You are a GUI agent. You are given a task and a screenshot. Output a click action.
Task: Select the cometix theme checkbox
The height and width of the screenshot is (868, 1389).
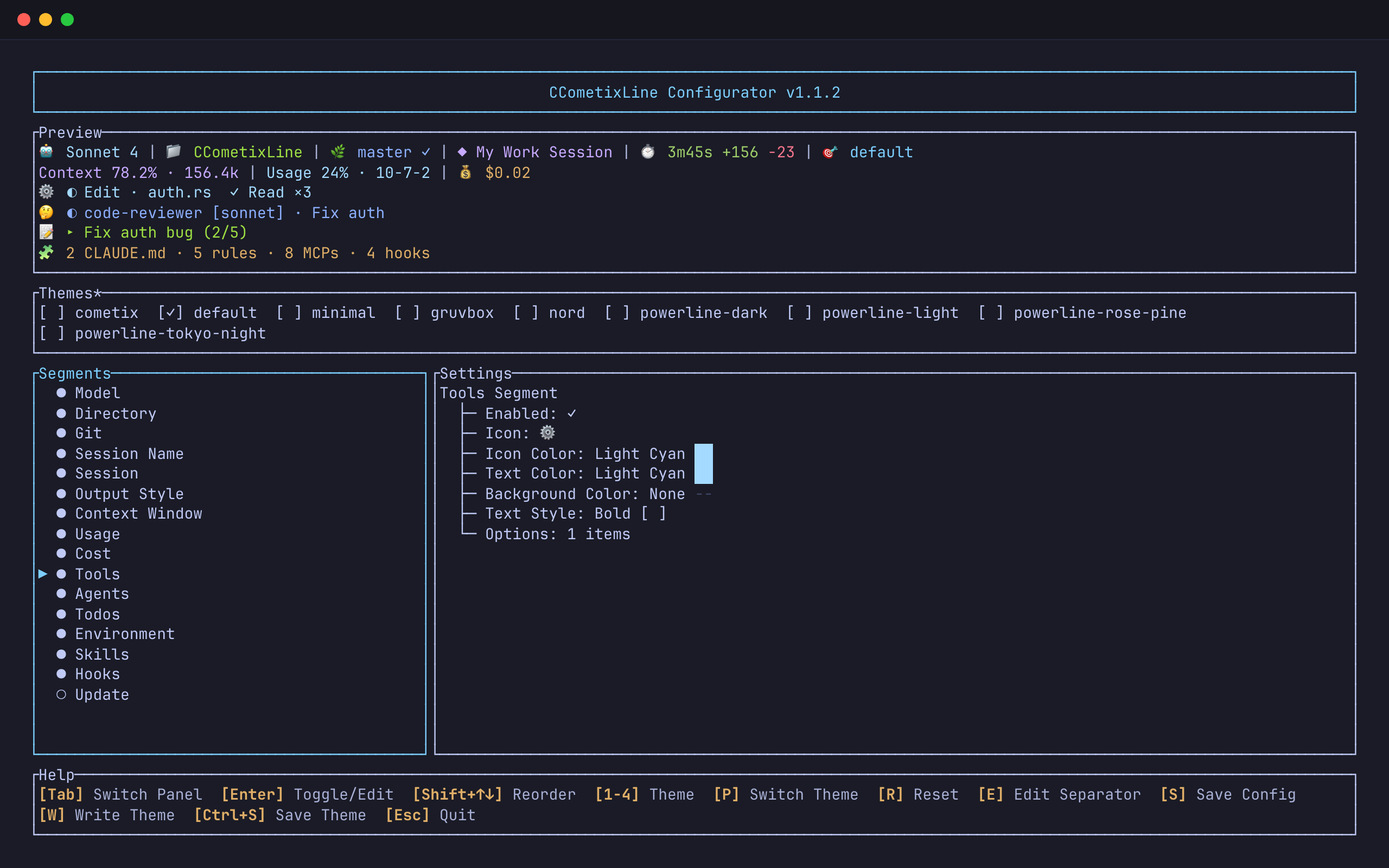(52, 313)
